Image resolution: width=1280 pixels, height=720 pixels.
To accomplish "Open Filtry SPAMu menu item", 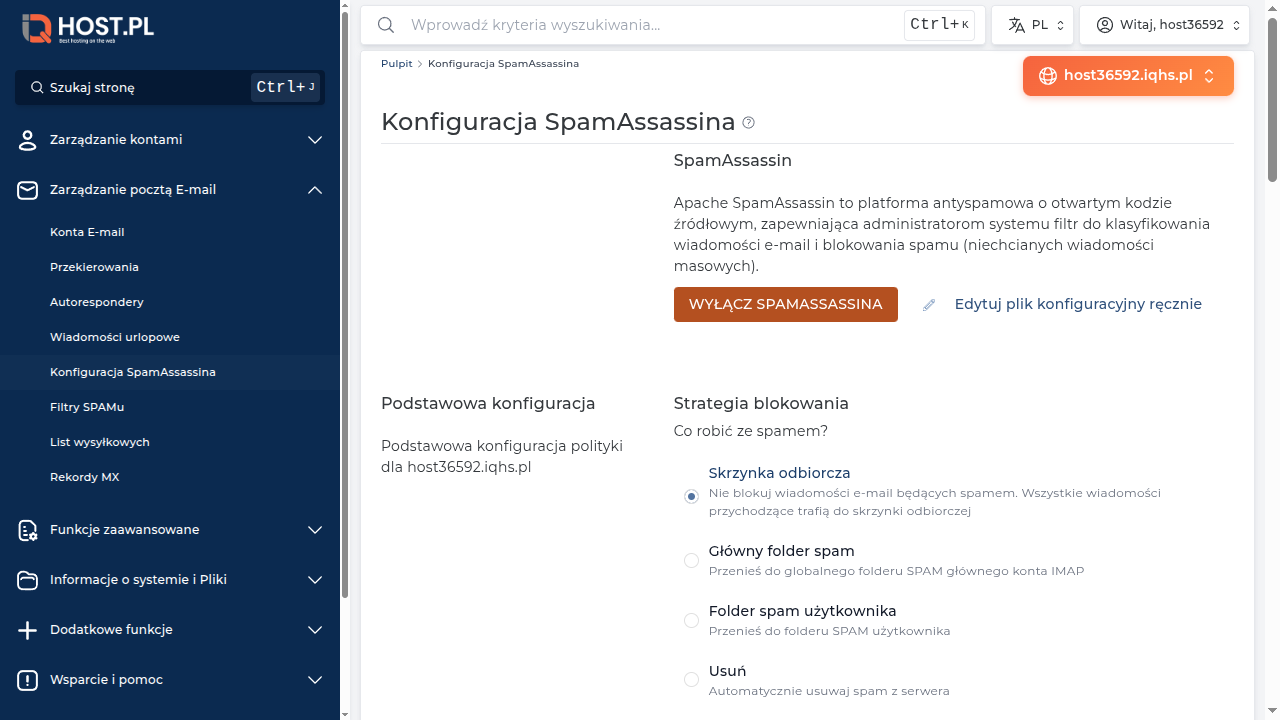I will pos(170,407).
